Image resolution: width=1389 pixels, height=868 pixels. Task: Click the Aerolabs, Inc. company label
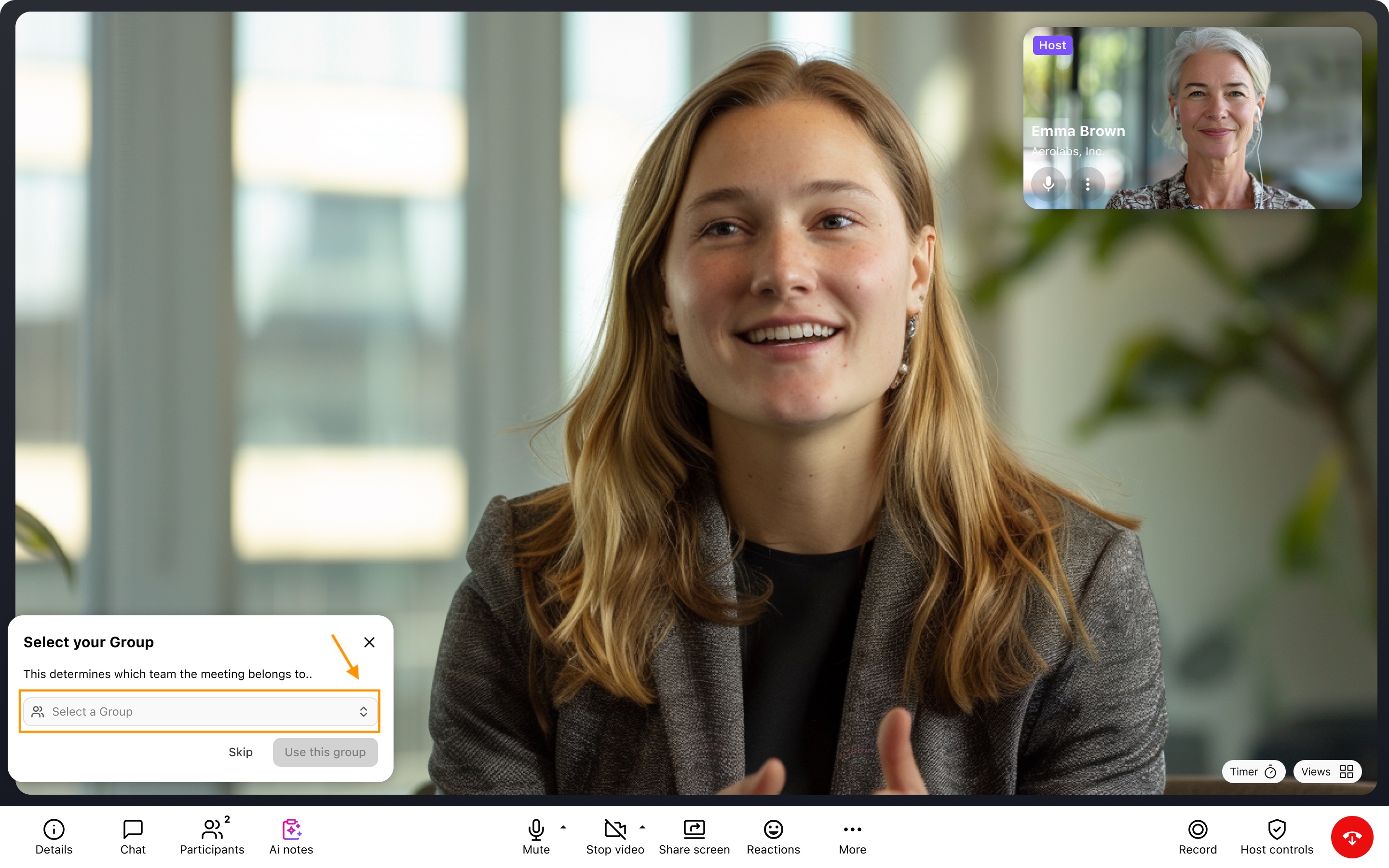pyautogui.click(x=1068, y=151)
